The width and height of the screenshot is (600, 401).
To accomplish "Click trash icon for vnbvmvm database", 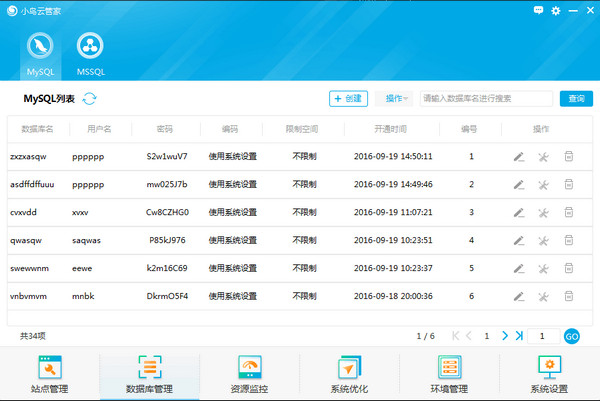I will pos(568,297).
